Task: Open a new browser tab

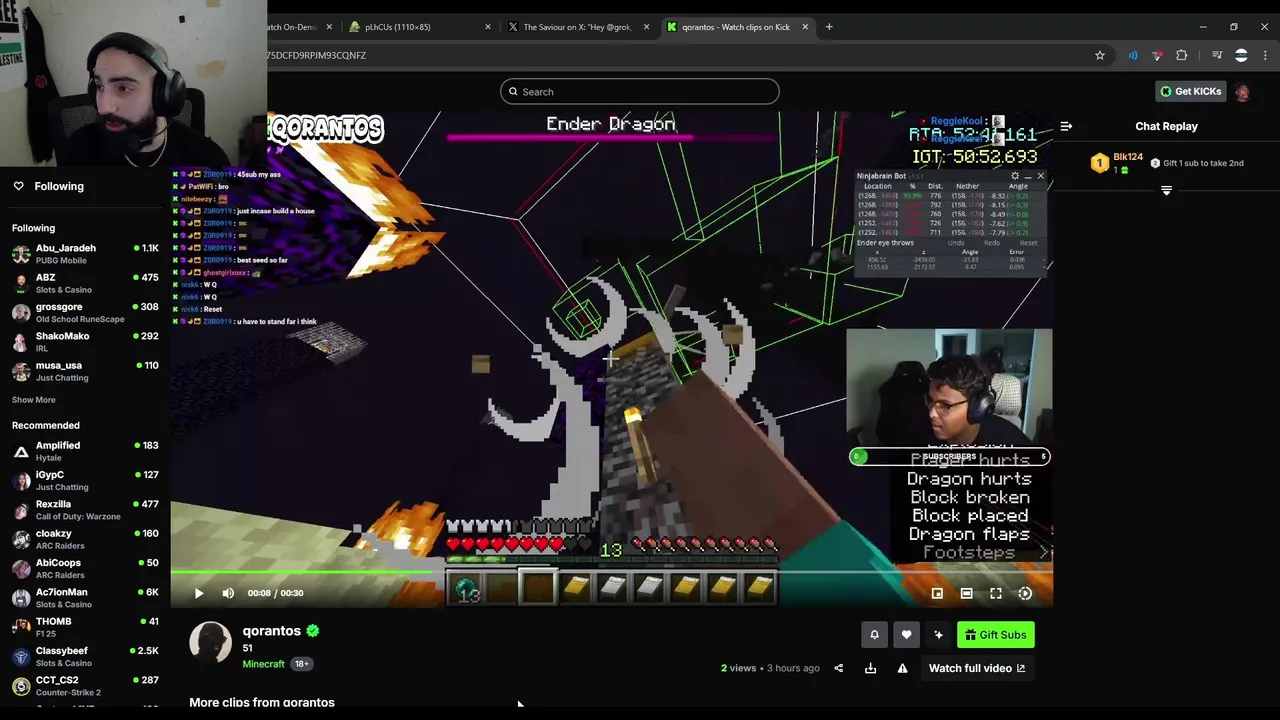Action: [x=829, y=27]
